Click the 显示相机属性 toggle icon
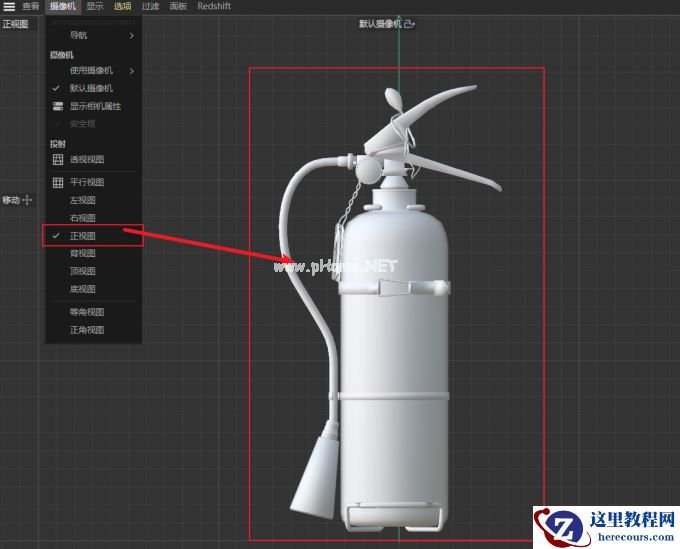This screenshot has width=680, height=549. [57, 106]
